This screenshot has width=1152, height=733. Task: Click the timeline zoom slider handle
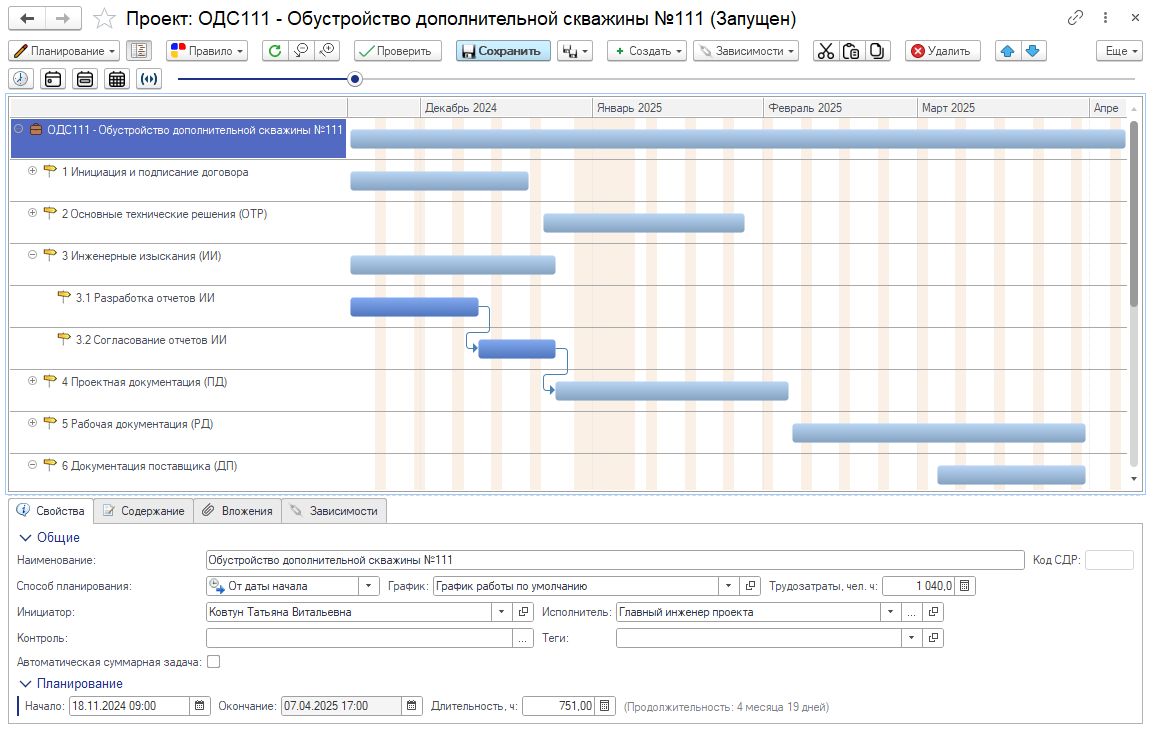click(x=355, y=79)
